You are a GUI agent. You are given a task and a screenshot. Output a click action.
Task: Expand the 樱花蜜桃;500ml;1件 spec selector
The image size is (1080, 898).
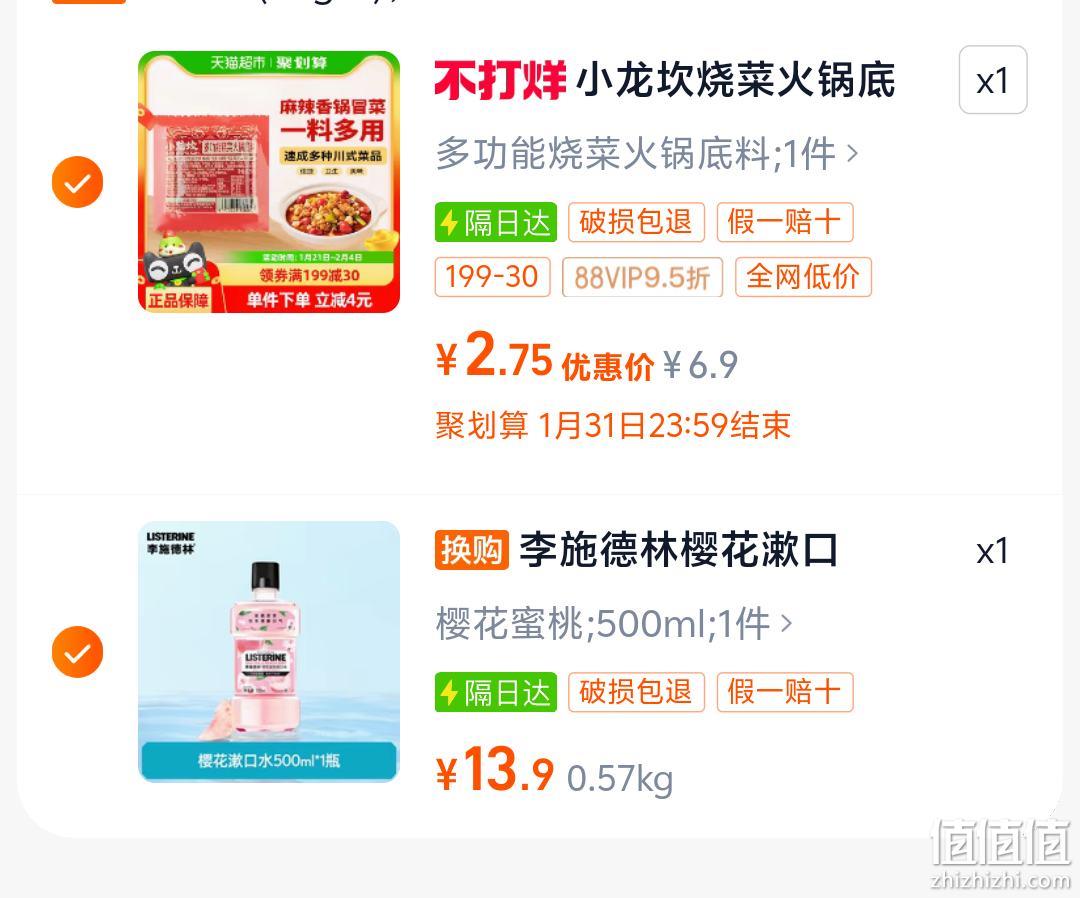[614, 623]
